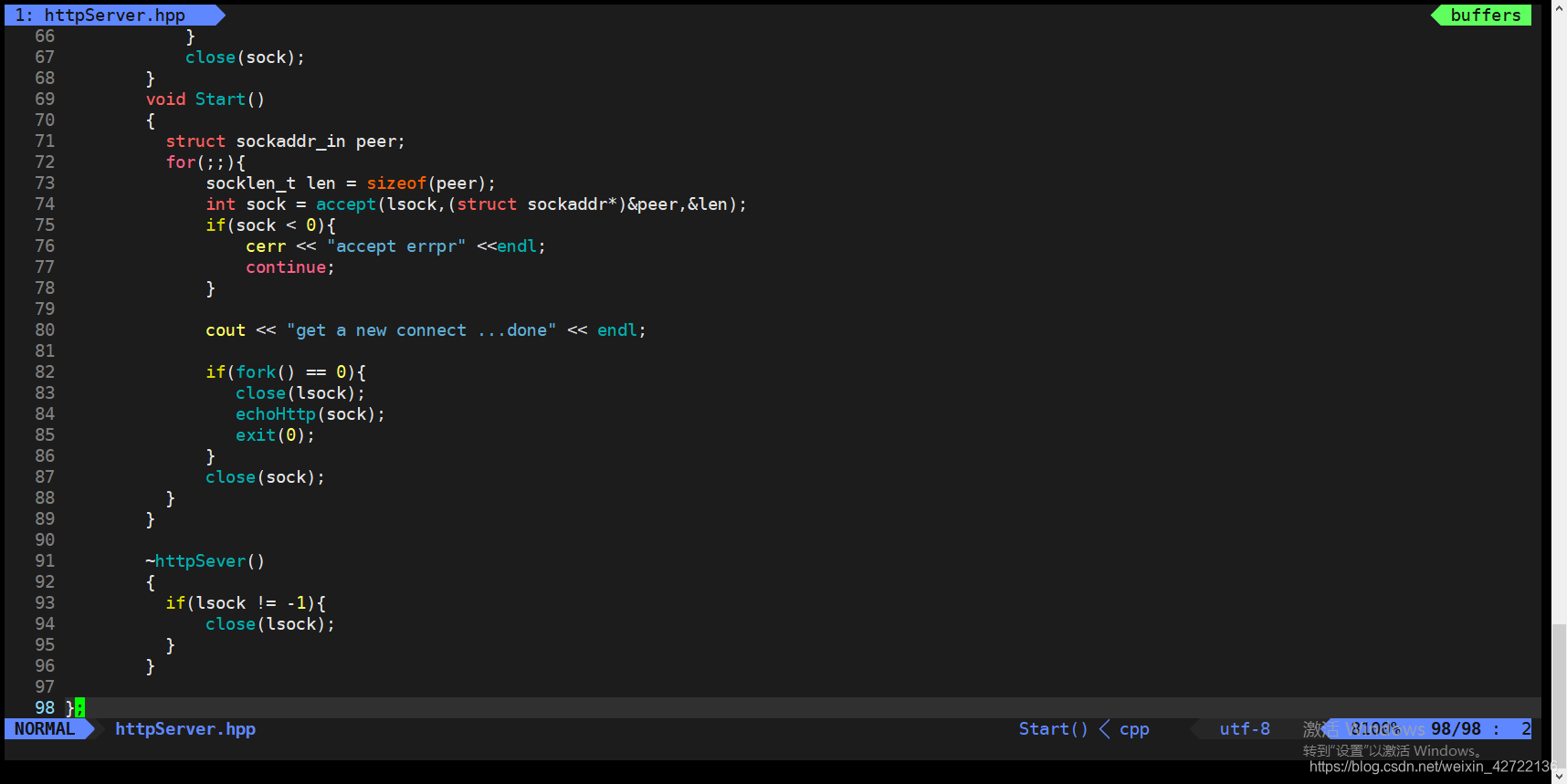Click 'if(lsock != -1){' condition

(x=246, y=602)
